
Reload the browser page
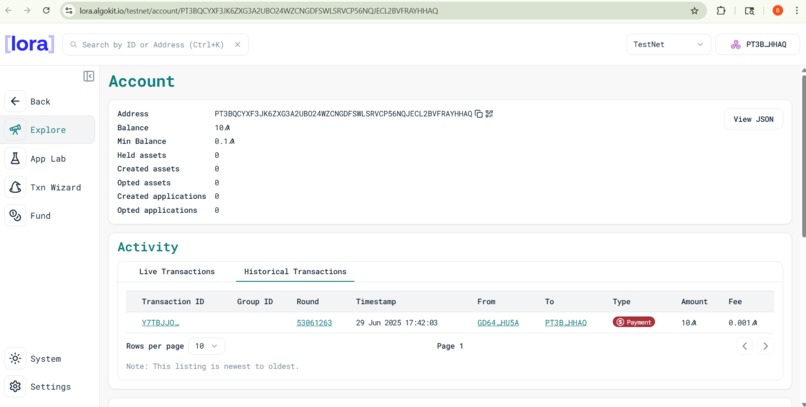(46, 10)
